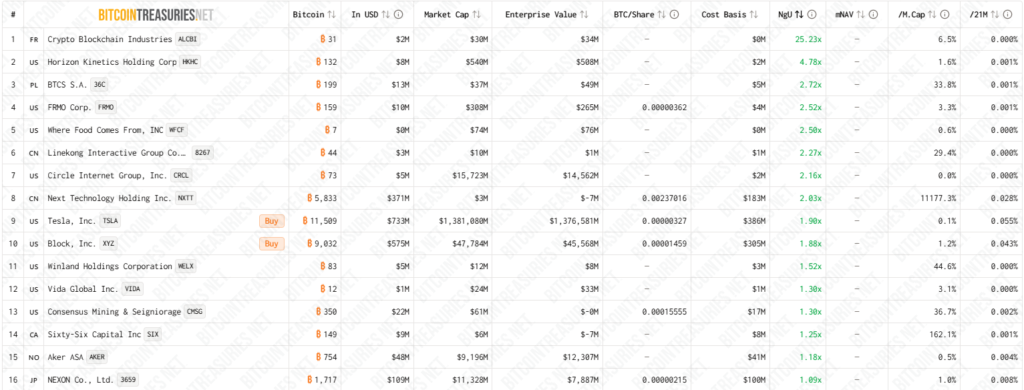Open info icon next to In USD
The height and width of the screenshot is (390, 1024).
(x=398, y=14)
